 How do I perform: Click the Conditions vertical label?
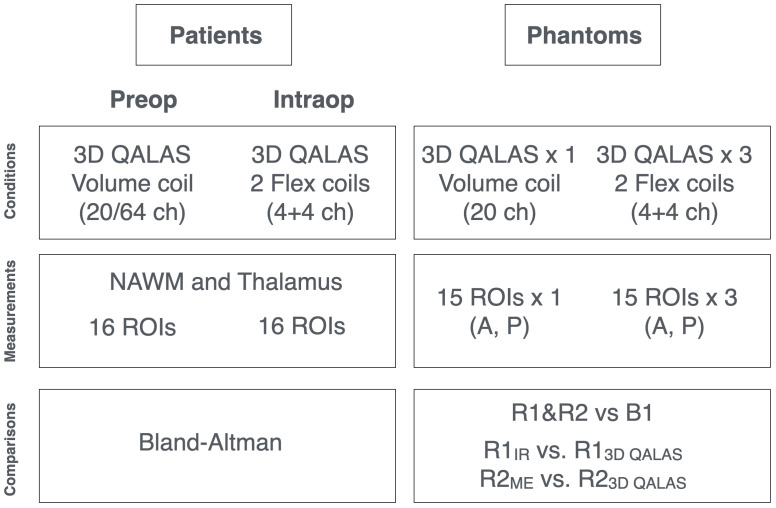[10, 181]
